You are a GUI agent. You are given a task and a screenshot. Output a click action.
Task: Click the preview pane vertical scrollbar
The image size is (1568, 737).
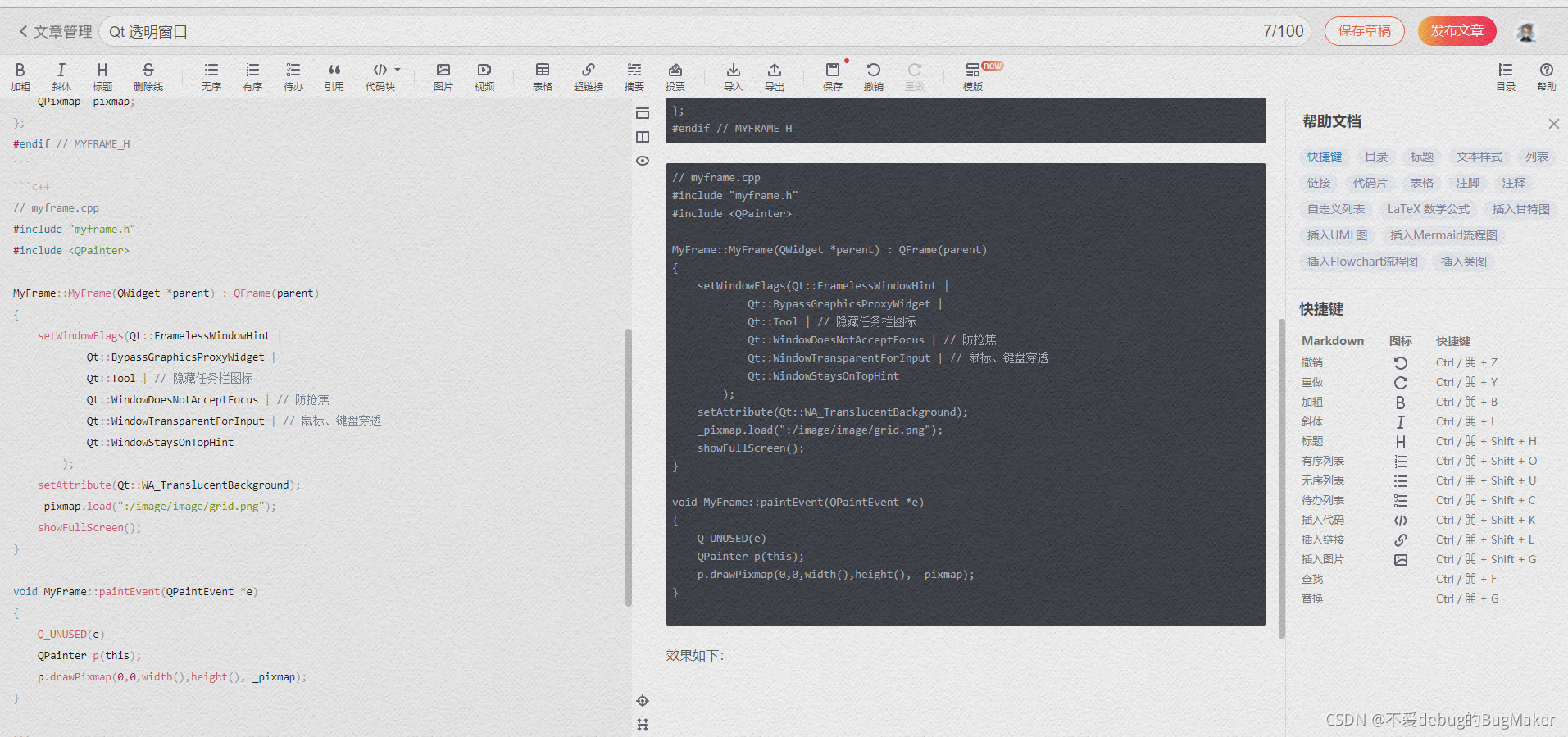(1282, 478)
